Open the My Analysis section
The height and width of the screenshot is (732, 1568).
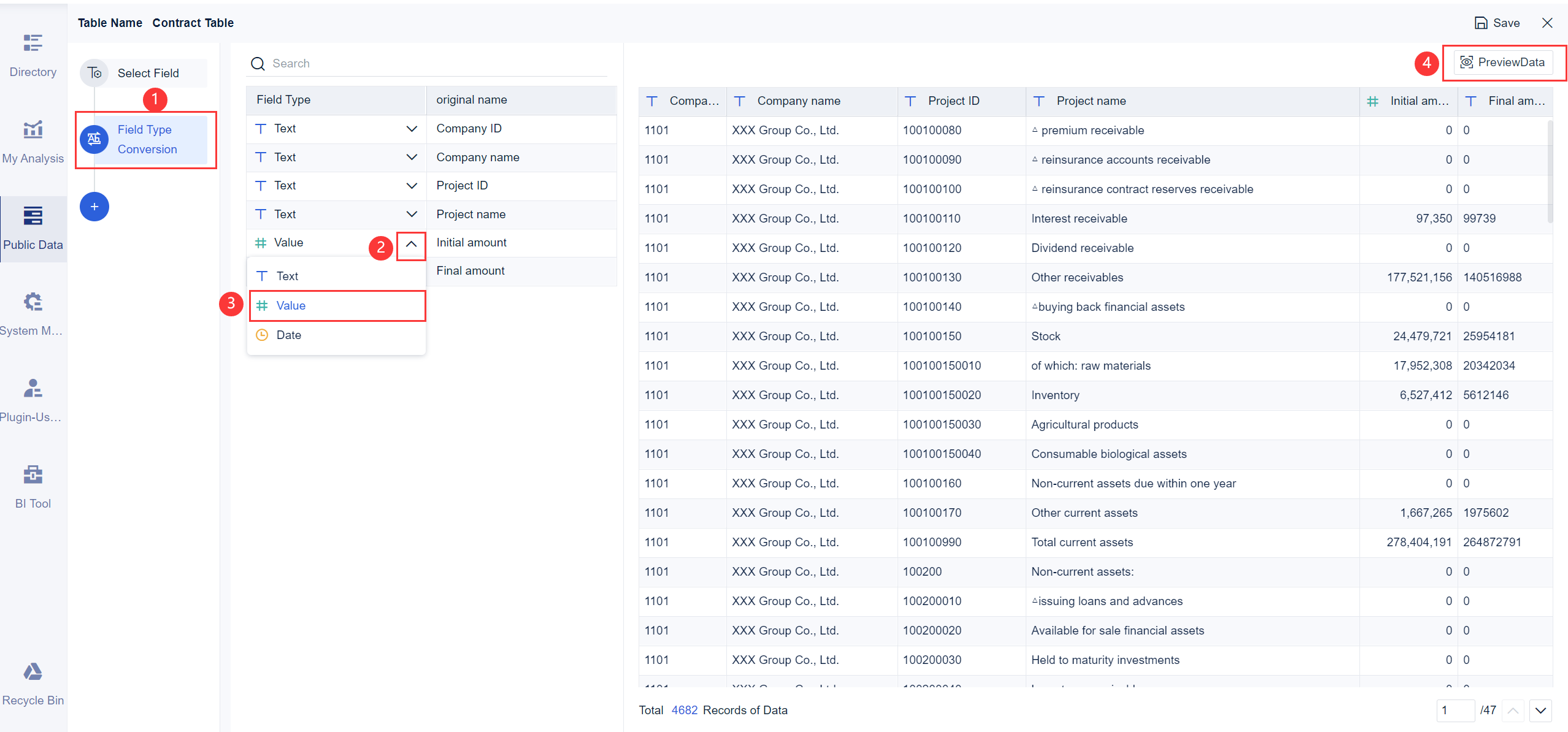coord(33,141)
